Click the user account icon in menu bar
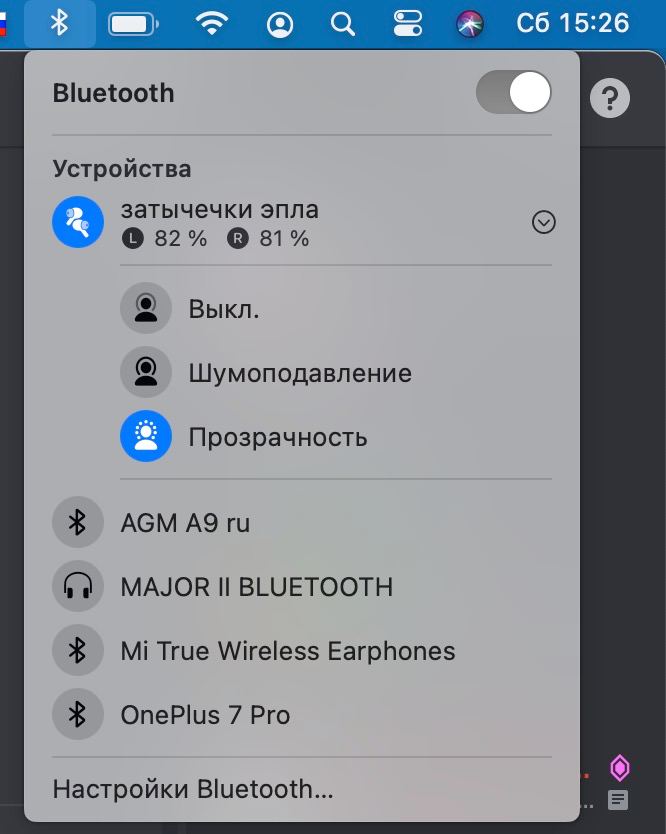Viewport: 666px width, 834px height. (280, 24)
